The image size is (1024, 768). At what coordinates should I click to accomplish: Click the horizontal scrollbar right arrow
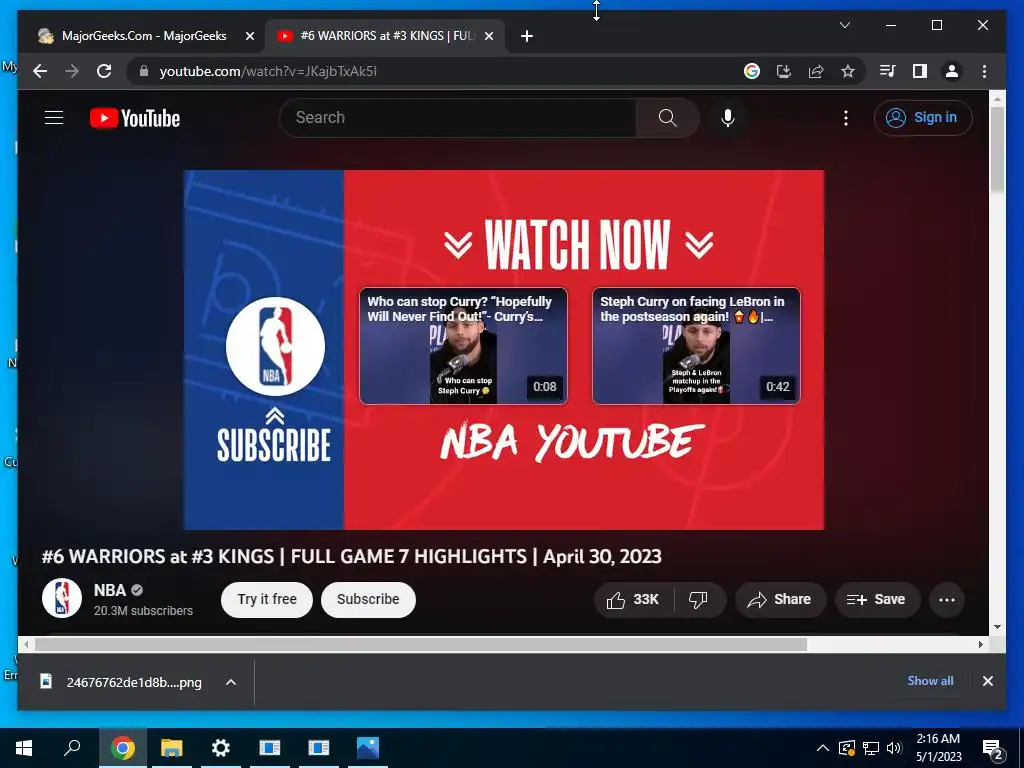click(x=981, y=645)
